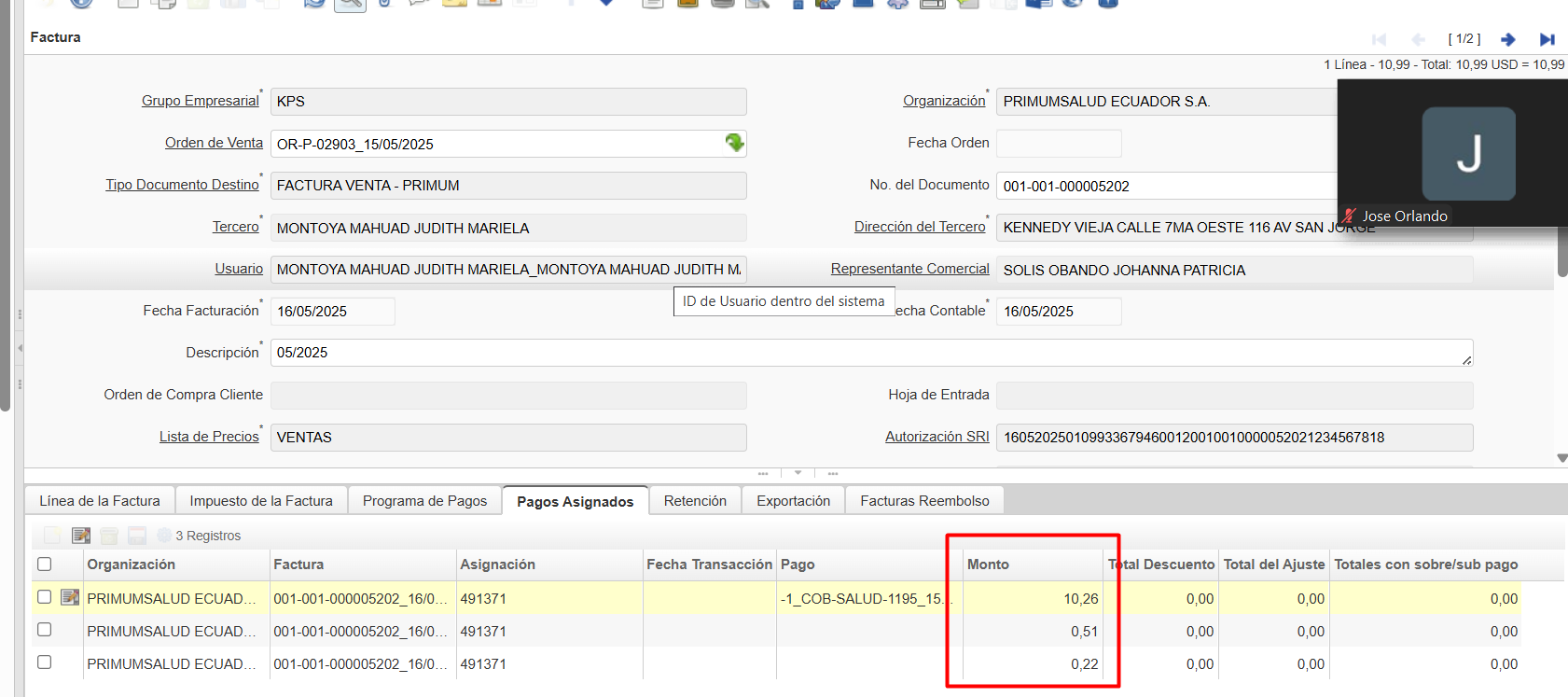Viewport: 1568px width, 697px height.
Task: Click the Autorización SRI label link
Action: coord(937,437)
